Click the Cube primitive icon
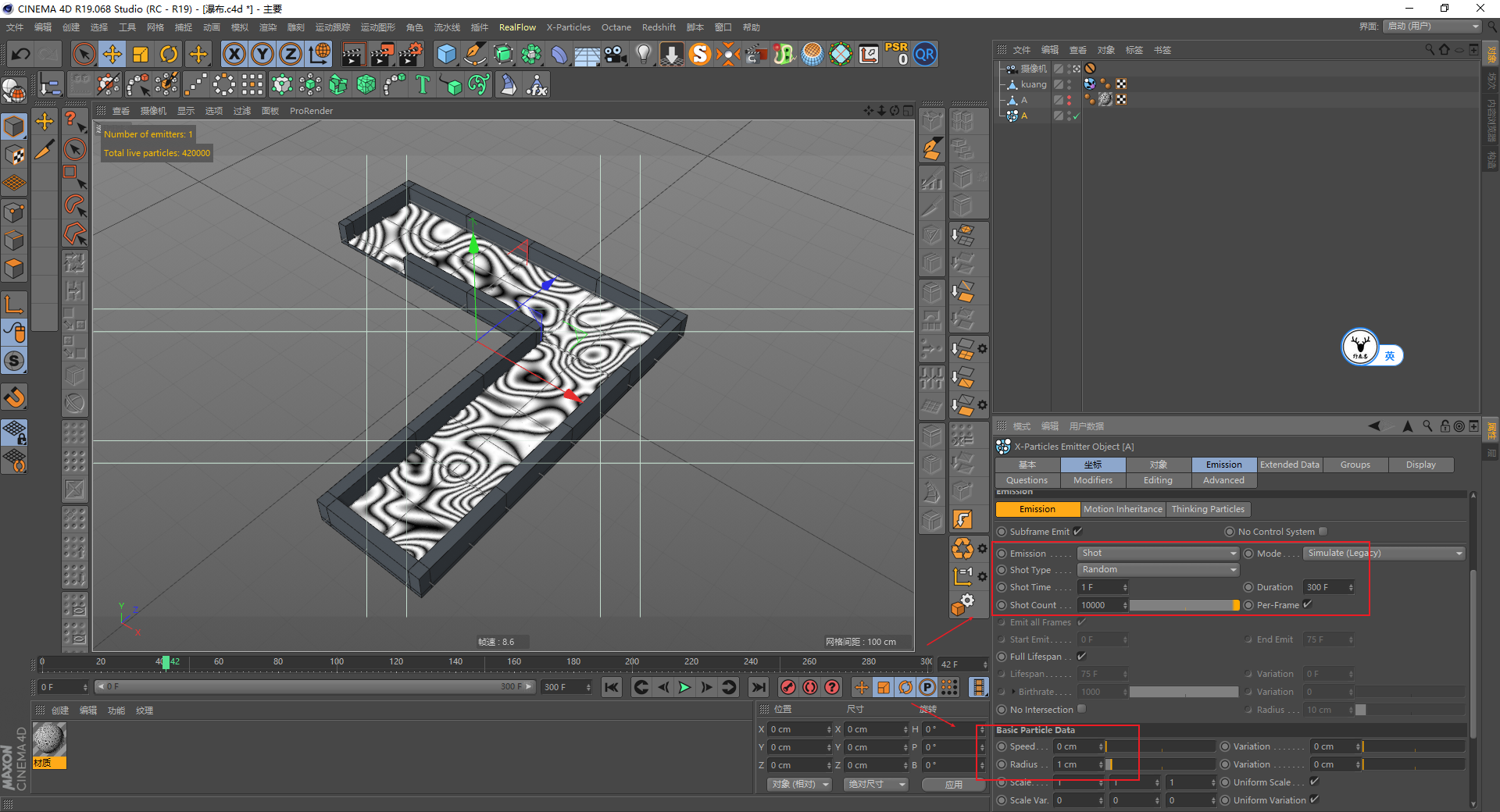The height and width of the screenshot is (812, 1500). pos(447,54)
